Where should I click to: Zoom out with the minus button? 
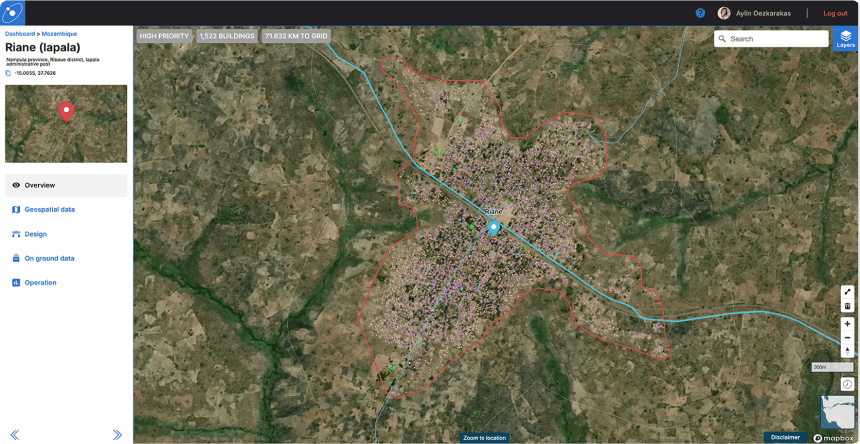847,338
